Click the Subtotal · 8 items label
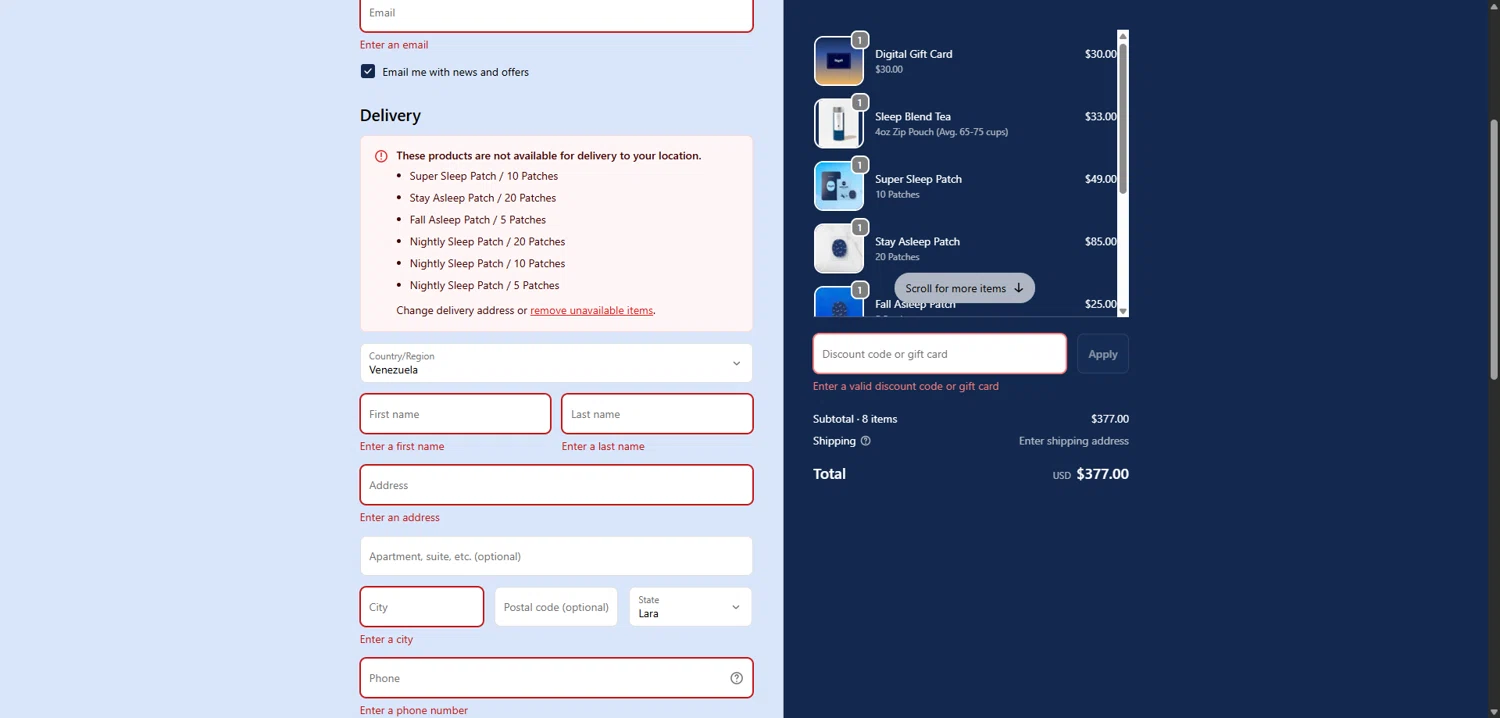 point(855,419)
